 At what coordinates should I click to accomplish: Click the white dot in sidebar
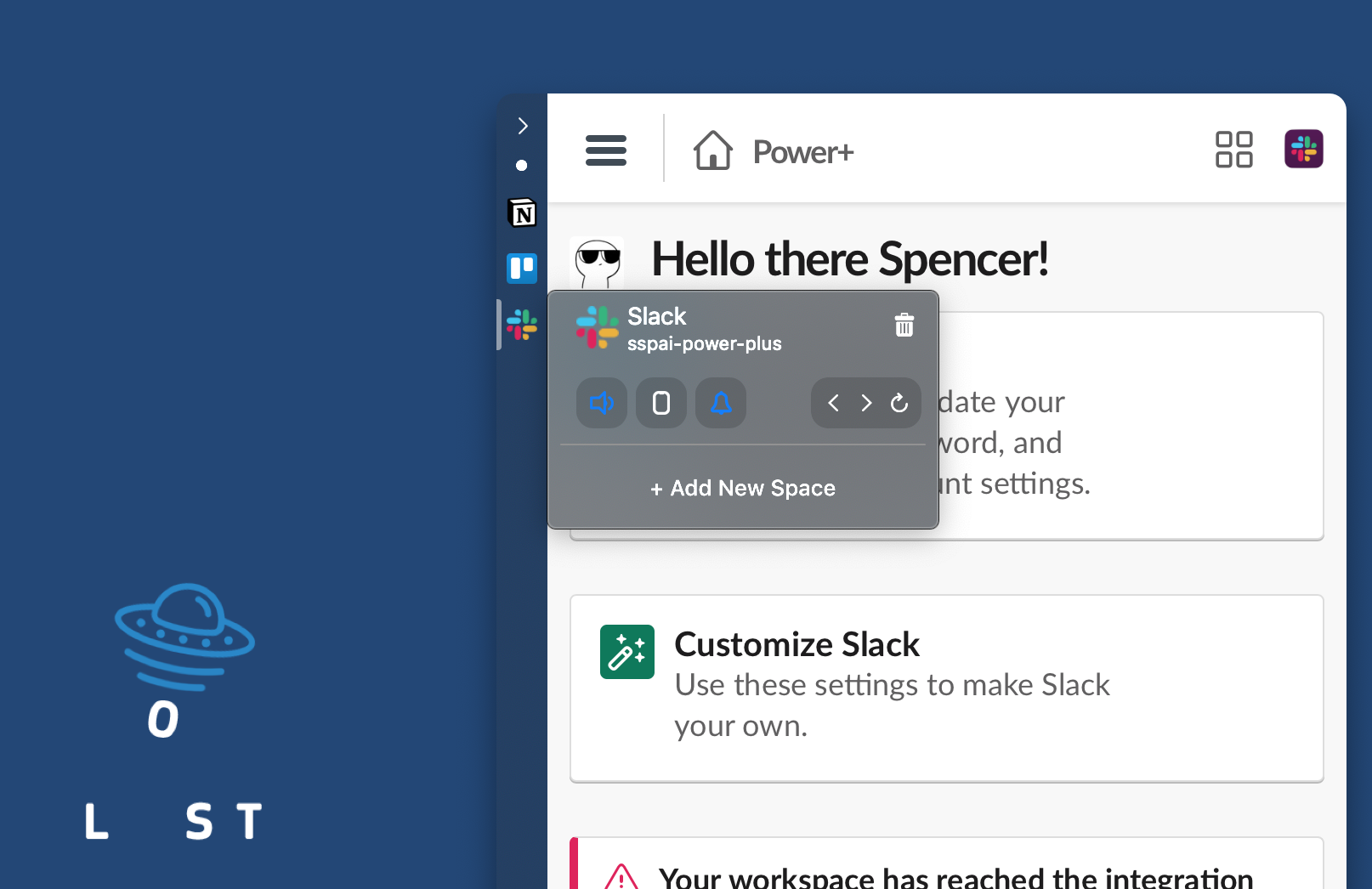coord(522,166)
